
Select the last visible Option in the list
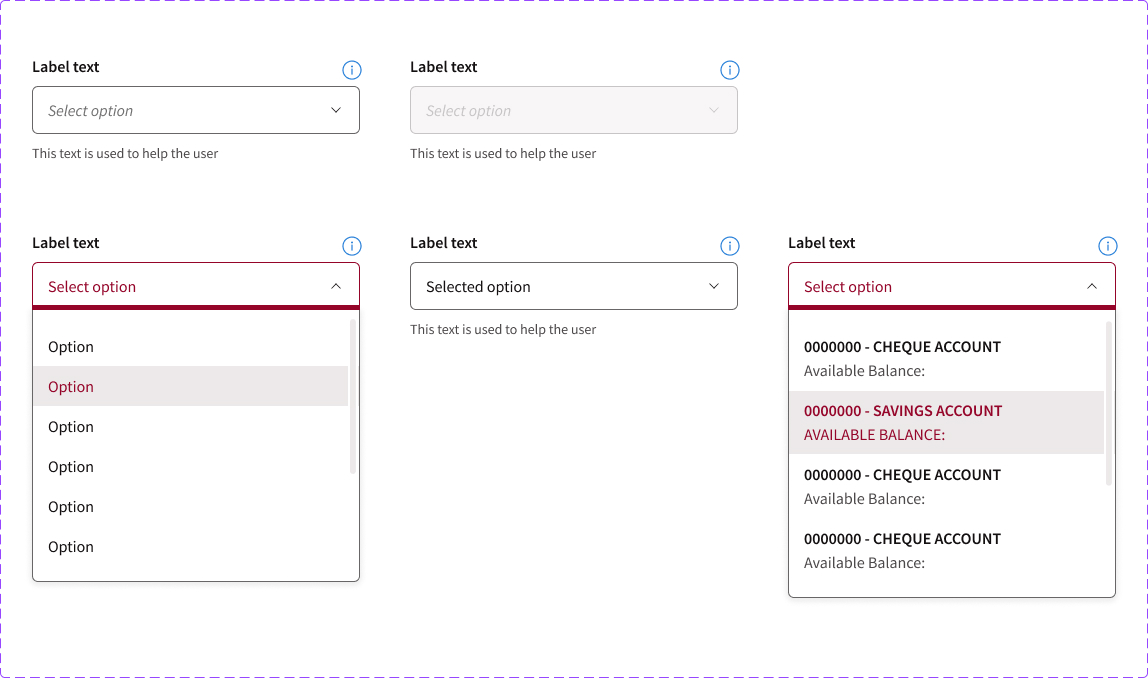pyautogui.click(x=190, y=547)
